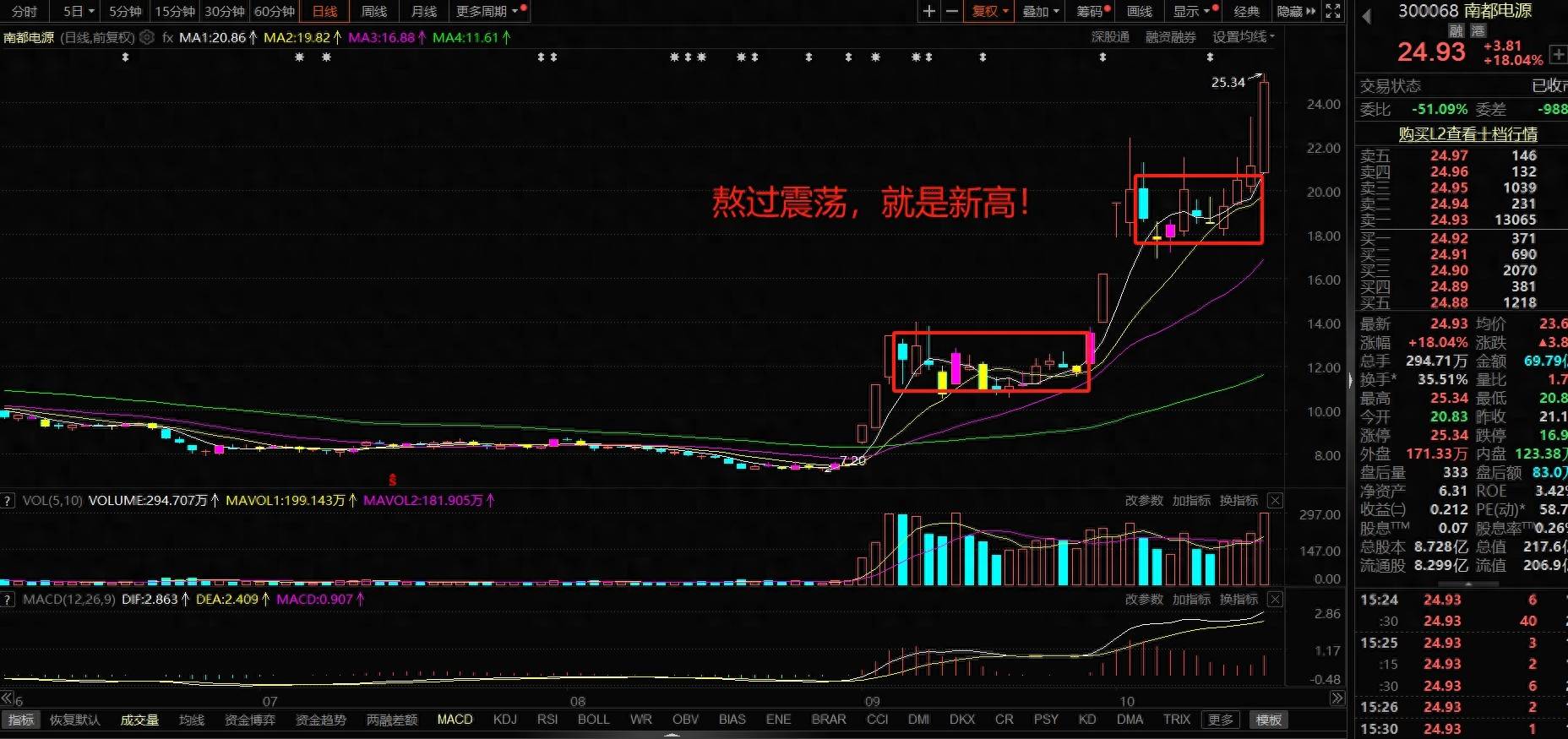Click the 更多 indicators button

click(x=1221, y=720)
